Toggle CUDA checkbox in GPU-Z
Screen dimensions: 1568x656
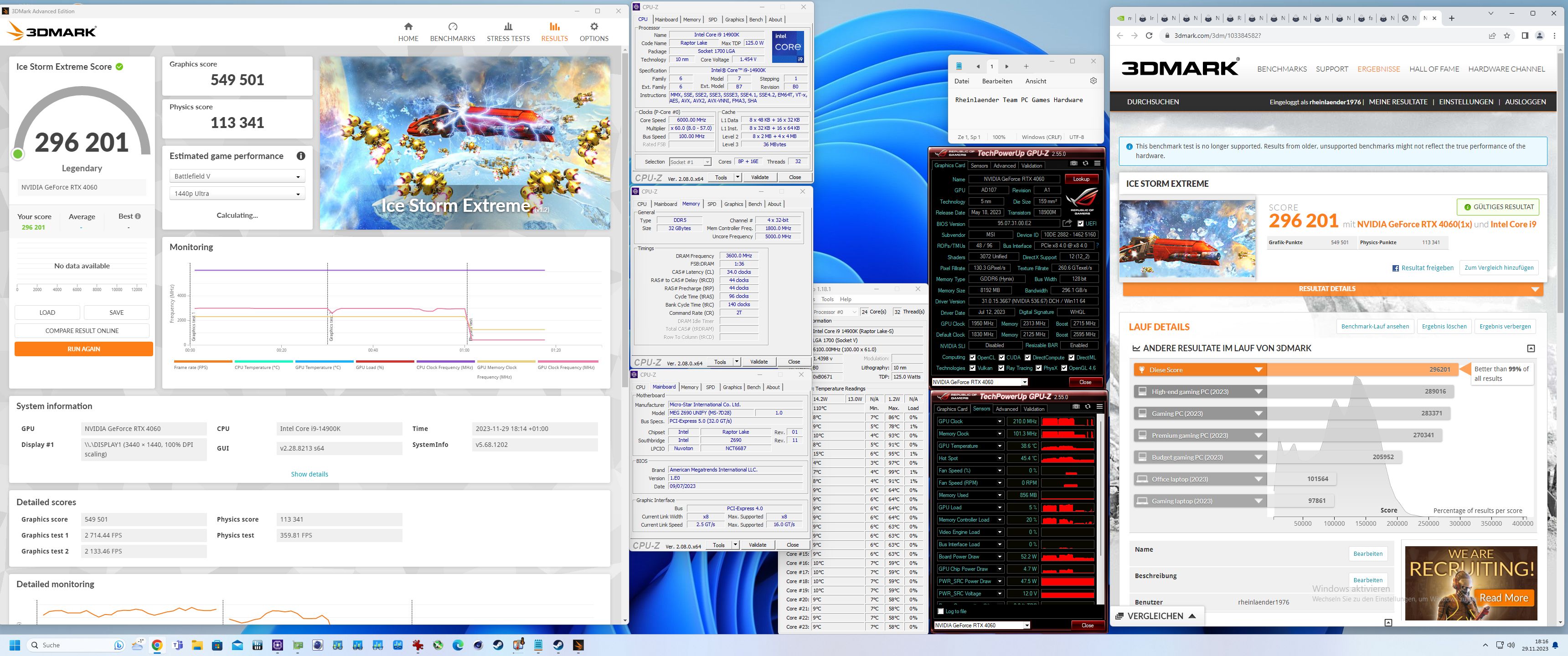1001,357
